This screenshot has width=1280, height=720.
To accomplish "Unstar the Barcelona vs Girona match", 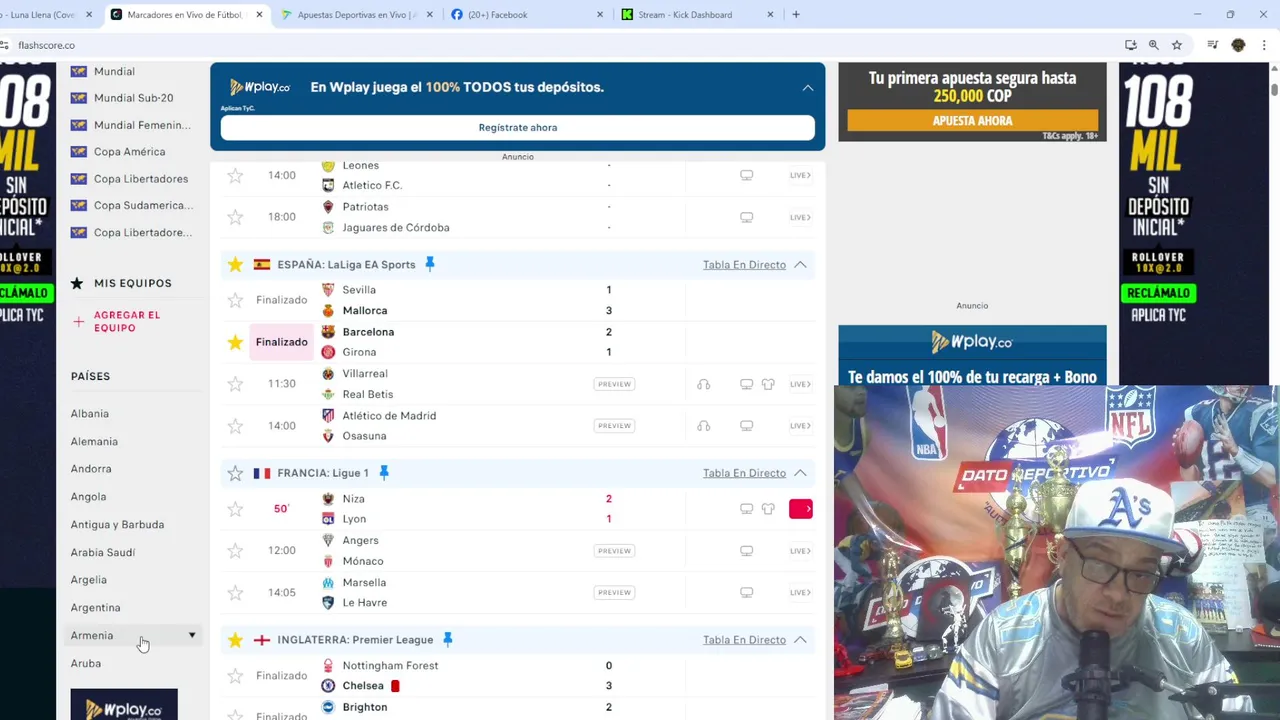I will (235, 342).
